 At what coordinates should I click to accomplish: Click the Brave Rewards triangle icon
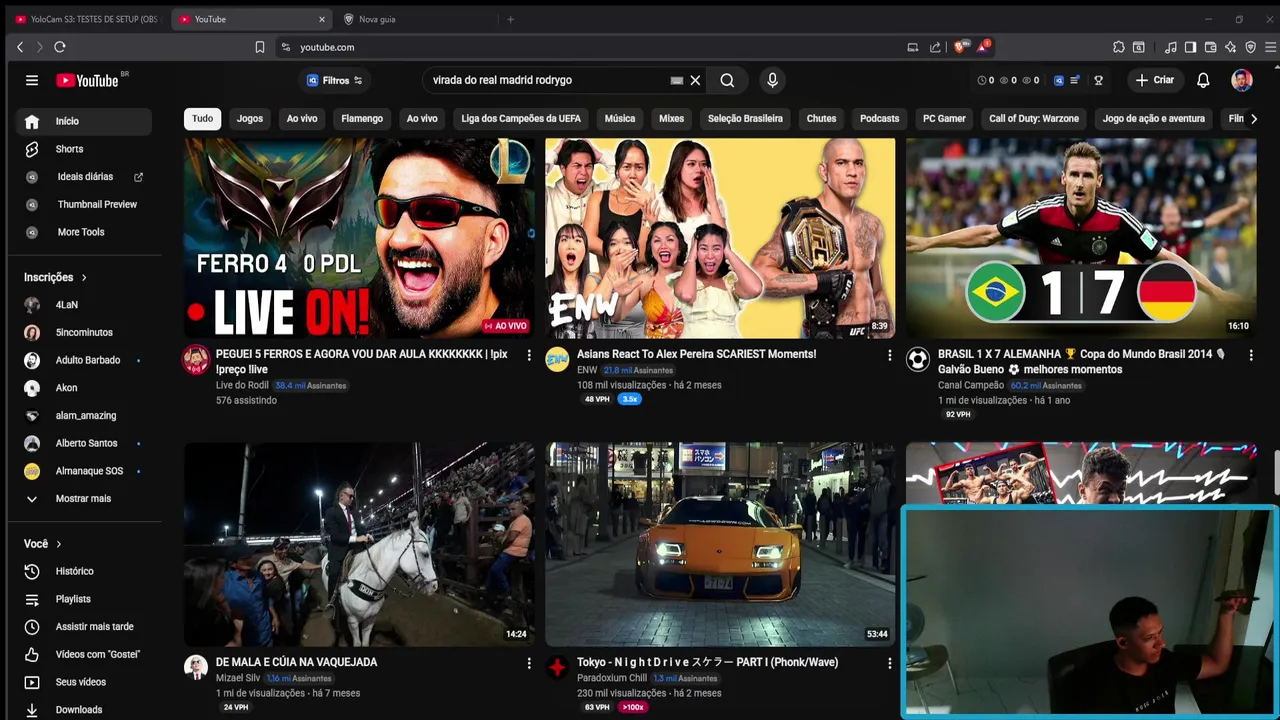click(x=984, y=47)
